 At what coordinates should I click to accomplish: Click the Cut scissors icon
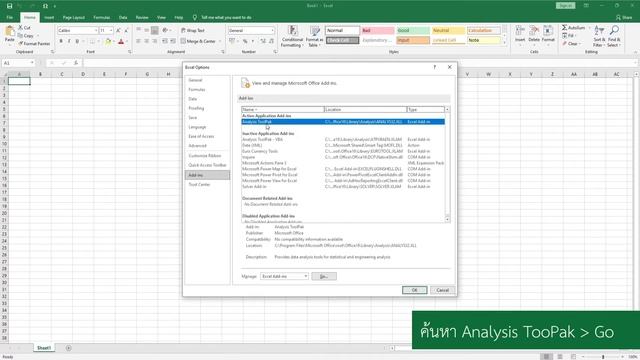coord(20,27)
